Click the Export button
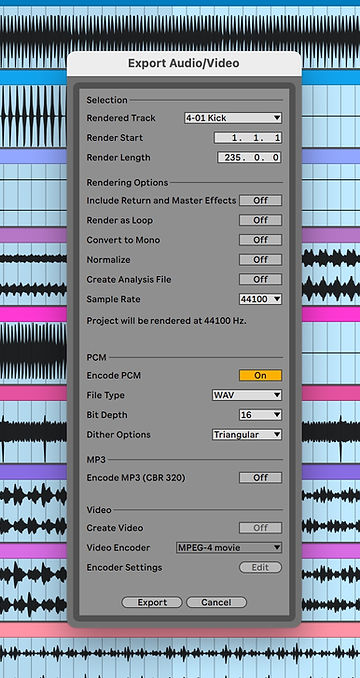 [152, 602]
